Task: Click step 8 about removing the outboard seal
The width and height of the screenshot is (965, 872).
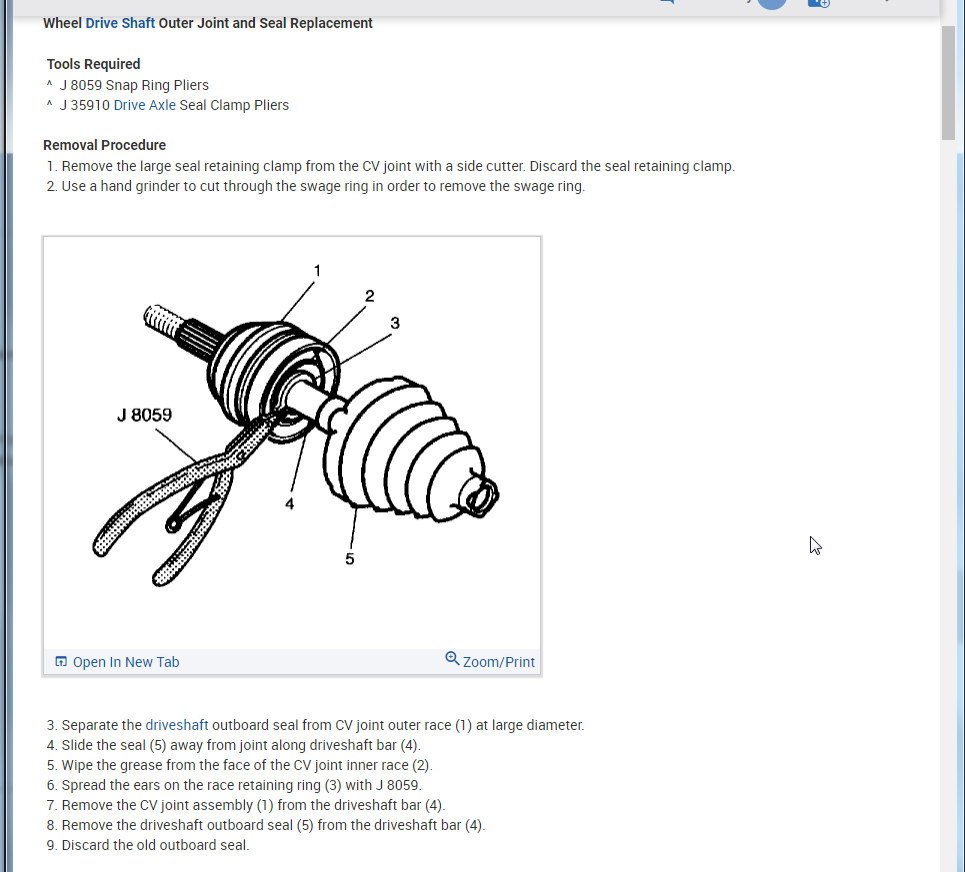Action: click(x=266, y=825)
